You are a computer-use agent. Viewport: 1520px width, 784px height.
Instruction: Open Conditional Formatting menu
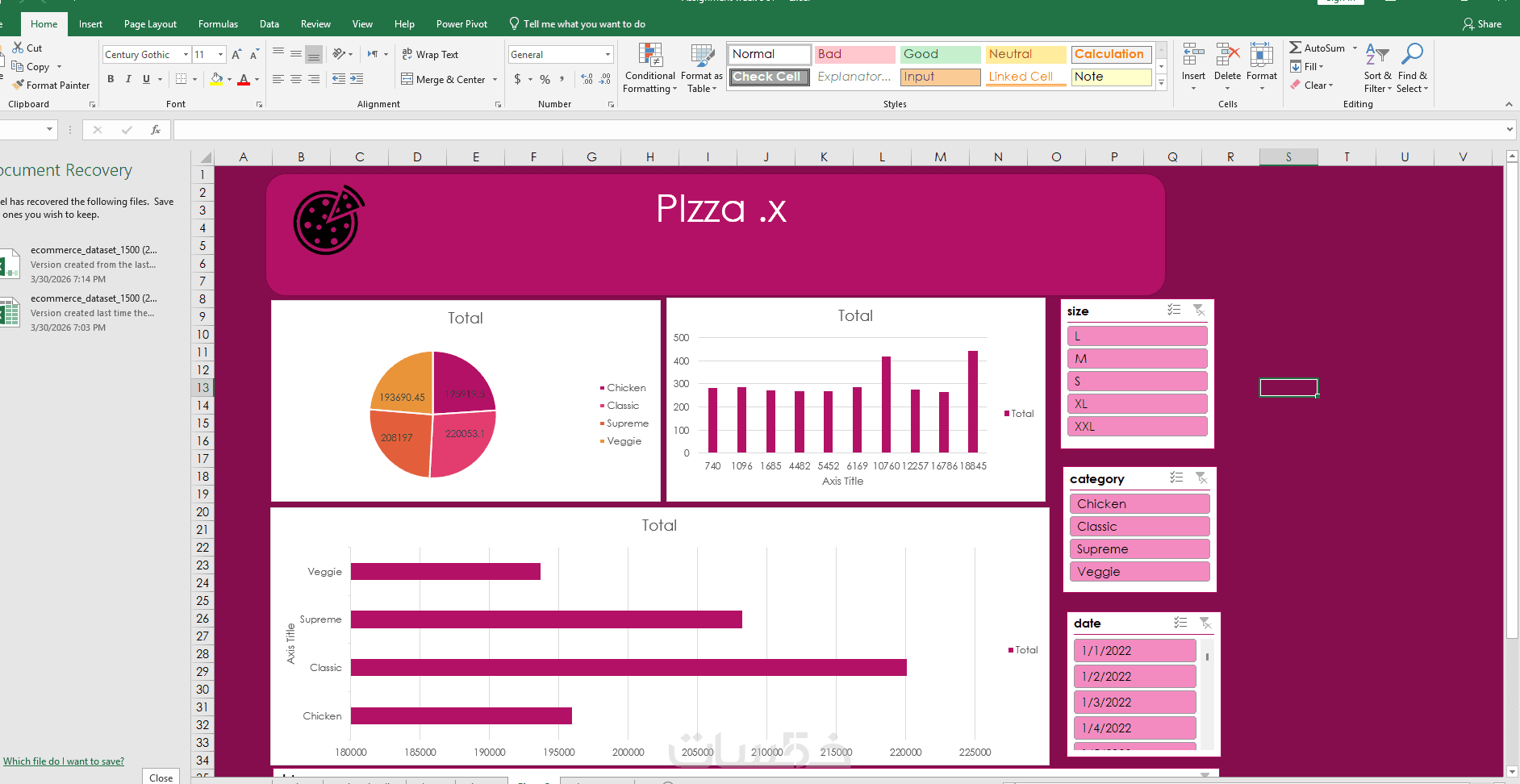649,69
